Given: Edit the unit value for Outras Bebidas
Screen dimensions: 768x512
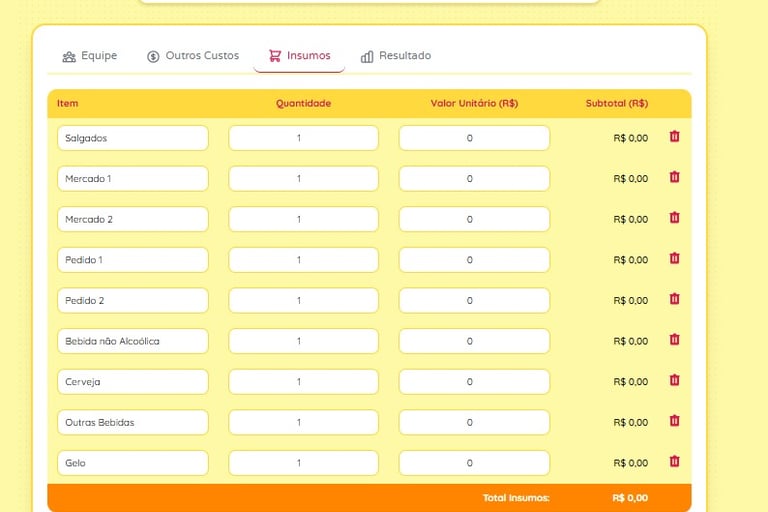Looking at the screenshot, I should 474,423.
